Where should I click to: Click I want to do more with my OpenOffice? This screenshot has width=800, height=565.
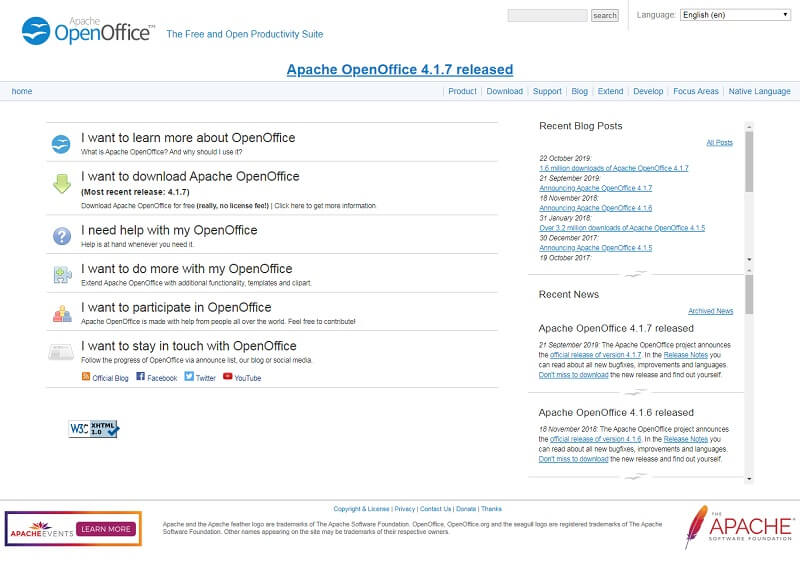click(186, 268)
